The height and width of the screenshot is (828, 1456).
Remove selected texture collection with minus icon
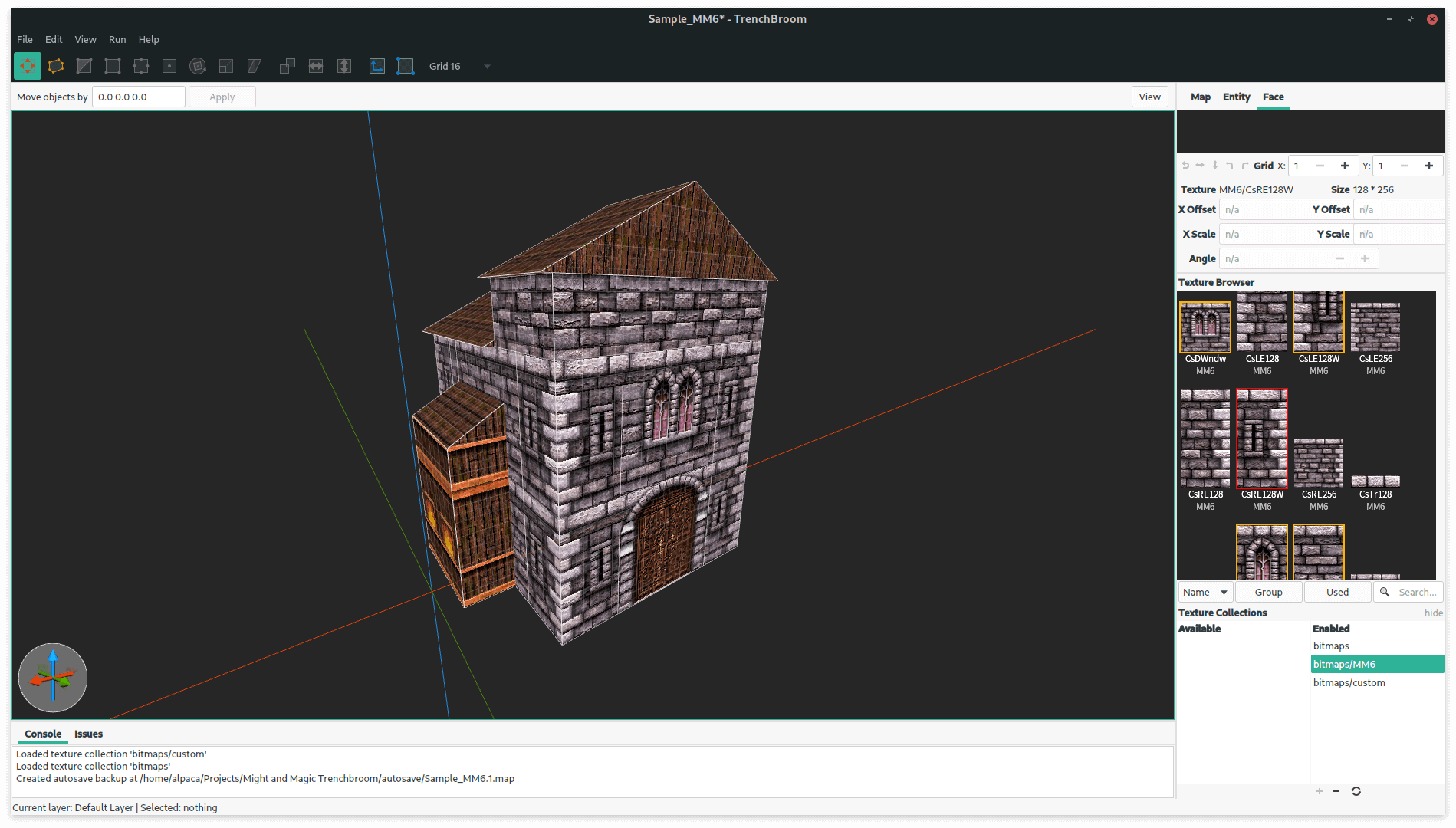[1336, 791]
